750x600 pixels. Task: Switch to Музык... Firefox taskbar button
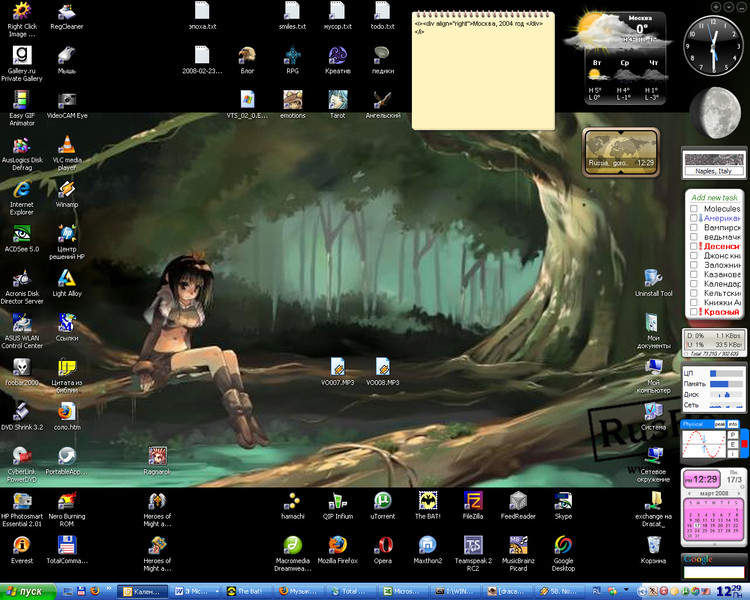(298, 592)
